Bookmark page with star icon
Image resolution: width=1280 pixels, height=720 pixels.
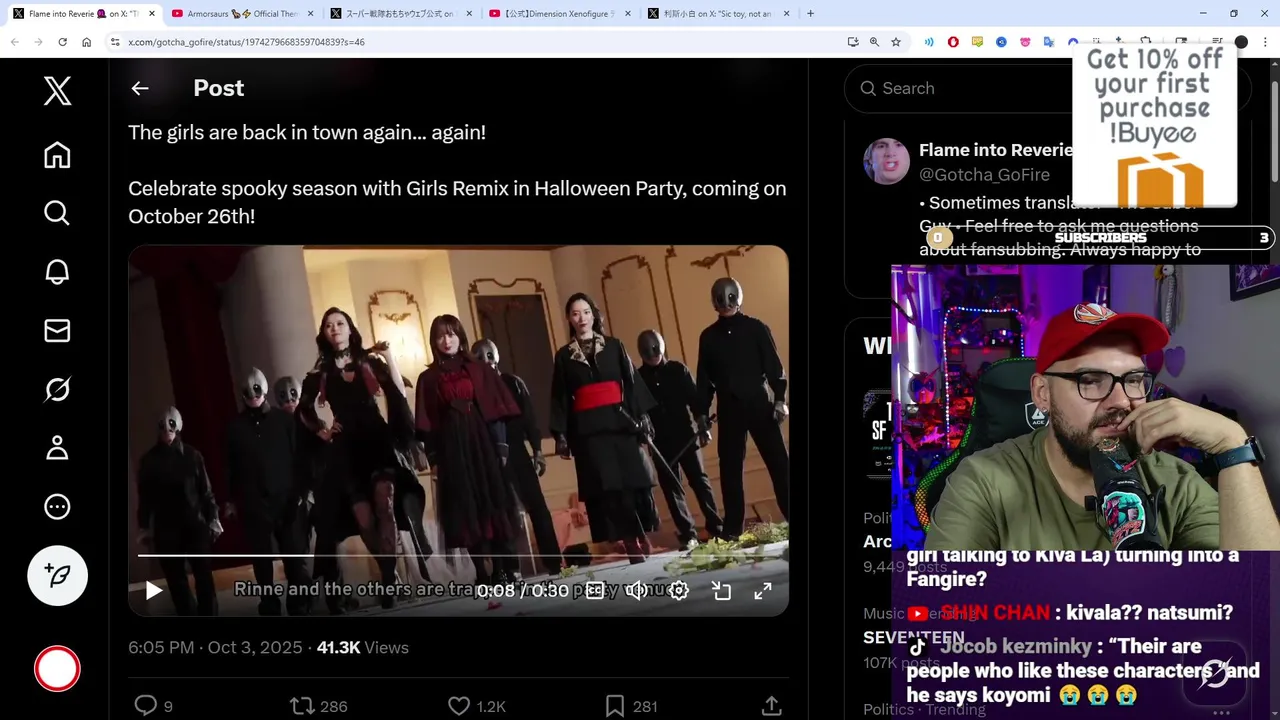coord(896,42)
